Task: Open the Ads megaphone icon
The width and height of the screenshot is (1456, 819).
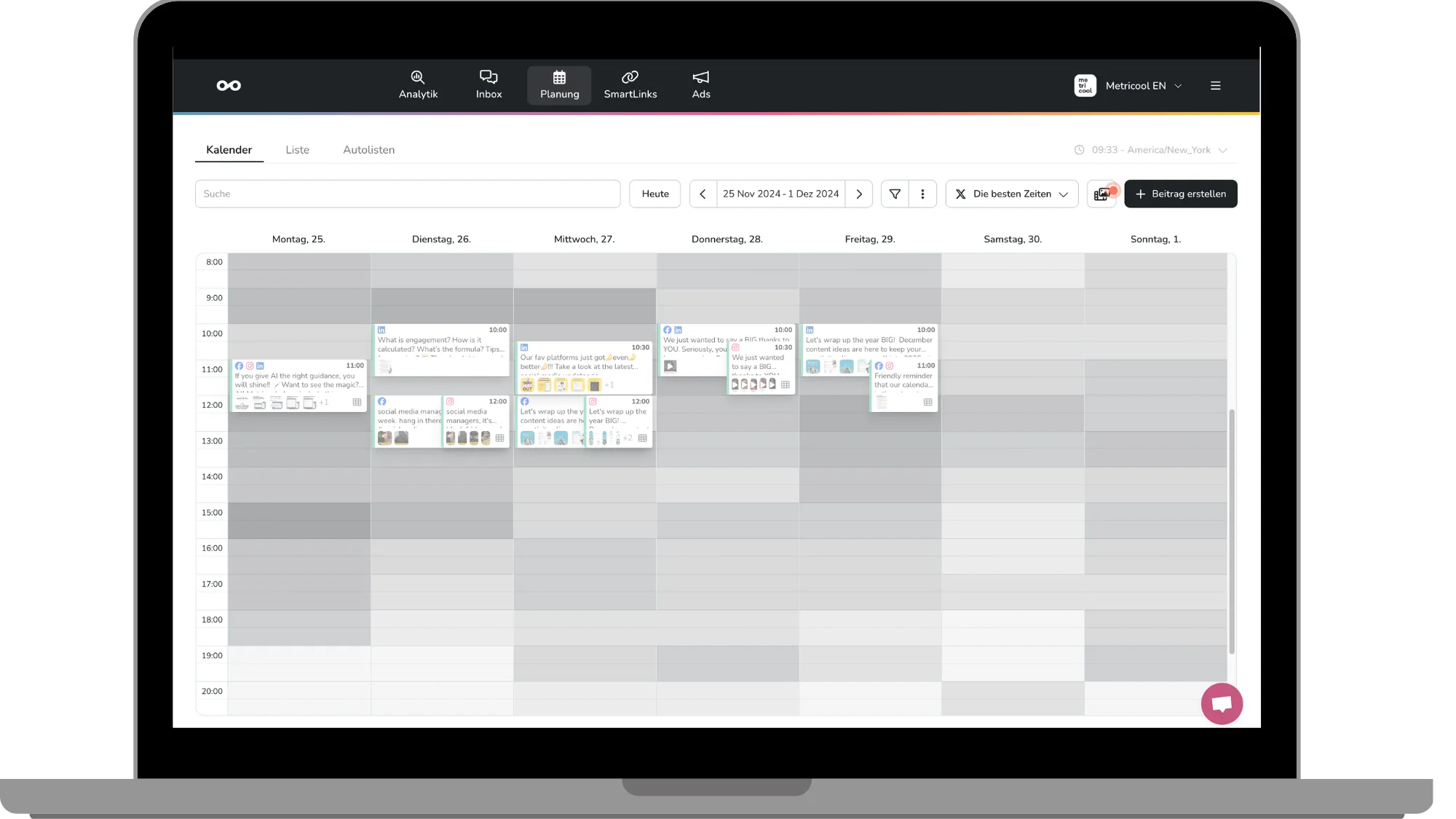Action: tap(700, 77)
